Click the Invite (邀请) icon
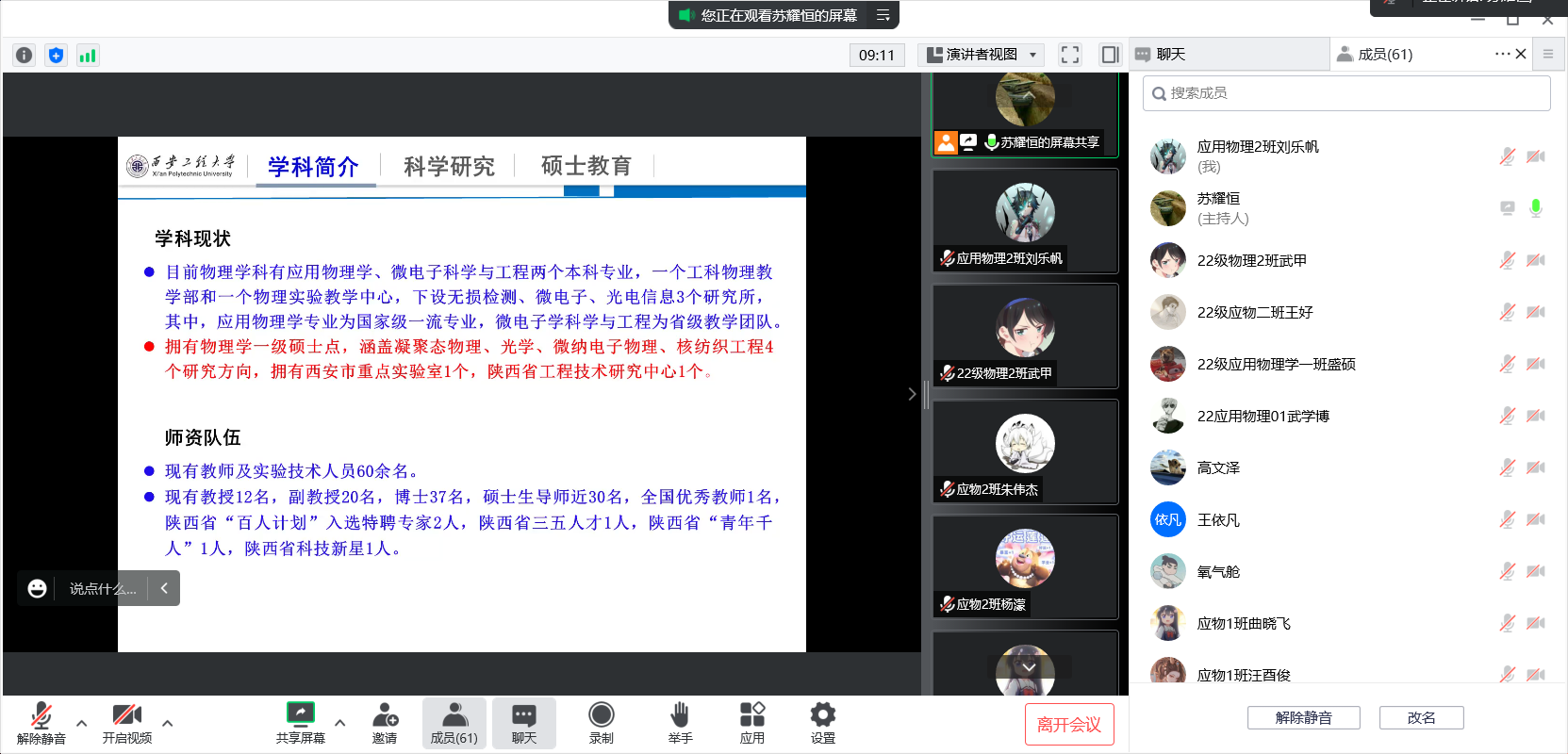The image size is (1568, 754). pyautogui.click(x=385, y=723)
